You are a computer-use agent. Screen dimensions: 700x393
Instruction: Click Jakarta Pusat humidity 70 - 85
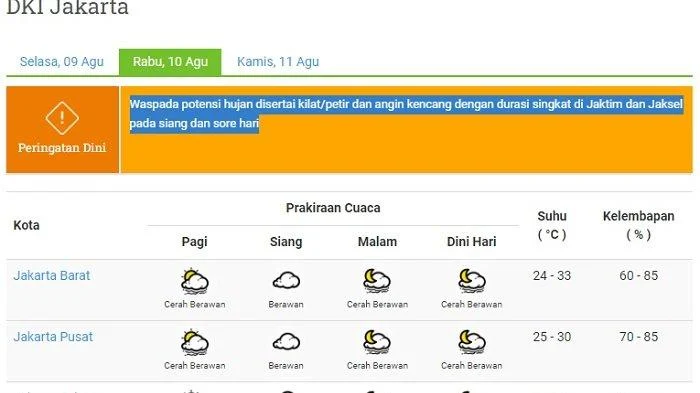[638, 337]
